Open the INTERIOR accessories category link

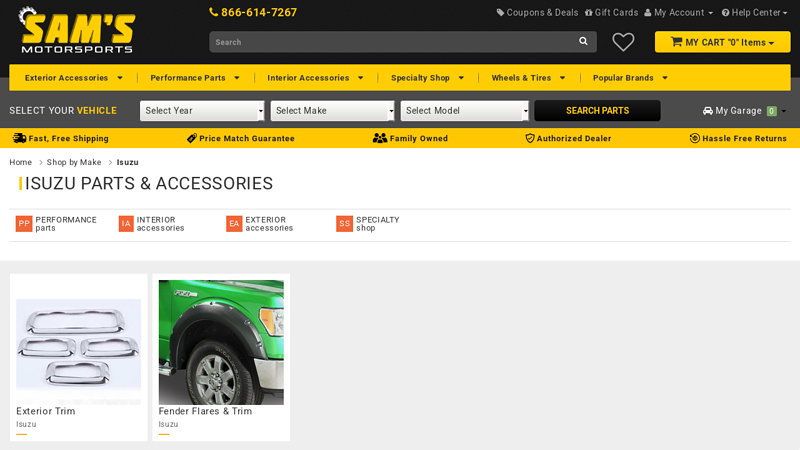tap(160, 223)
